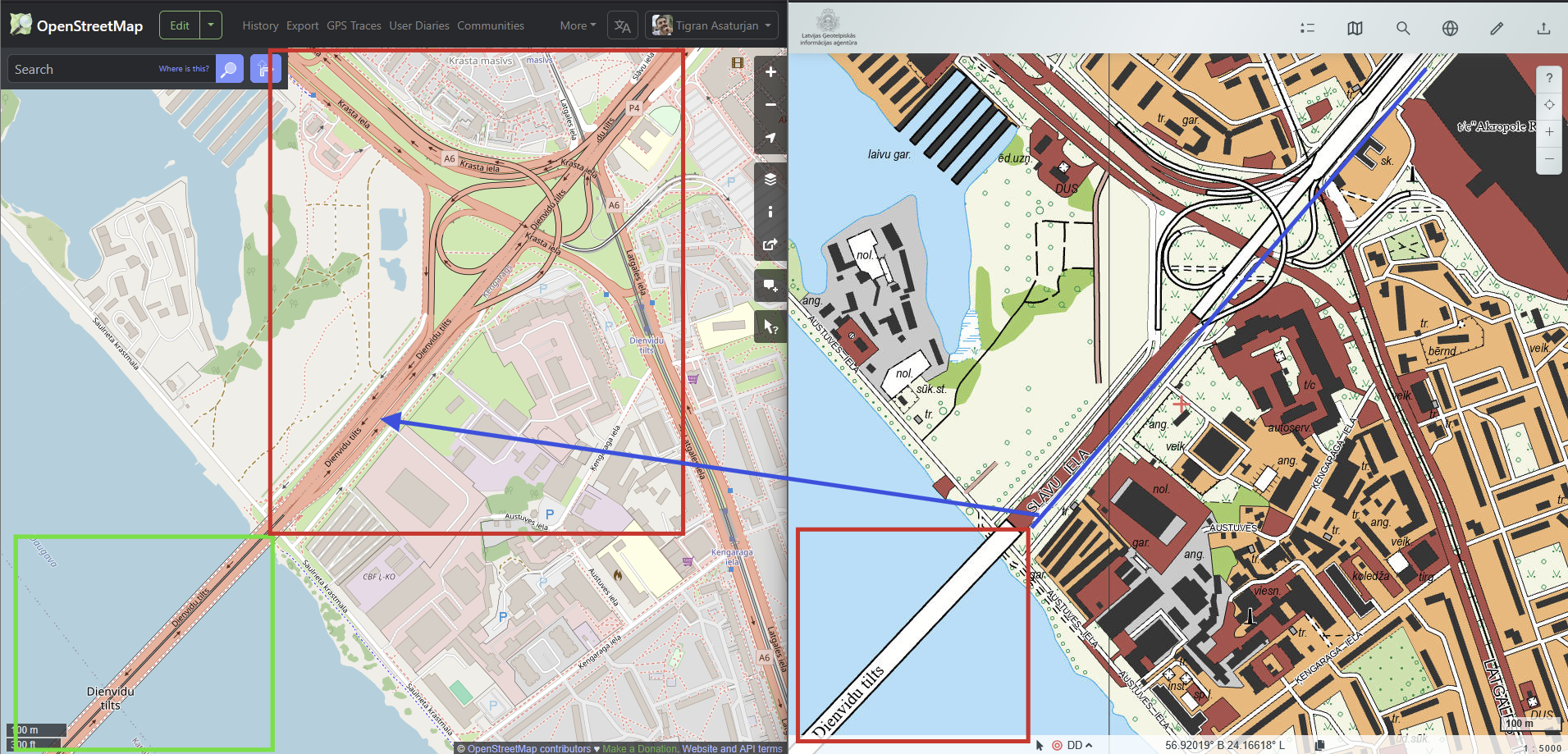Select the pencil drawing tool in LGIA

pos(1497,29)
